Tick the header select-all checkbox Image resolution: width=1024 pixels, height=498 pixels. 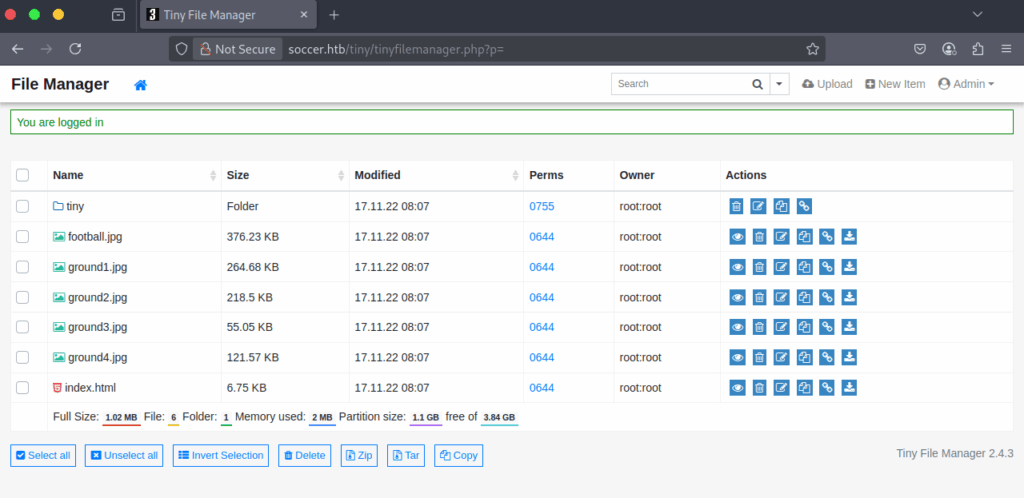[23, 175]
